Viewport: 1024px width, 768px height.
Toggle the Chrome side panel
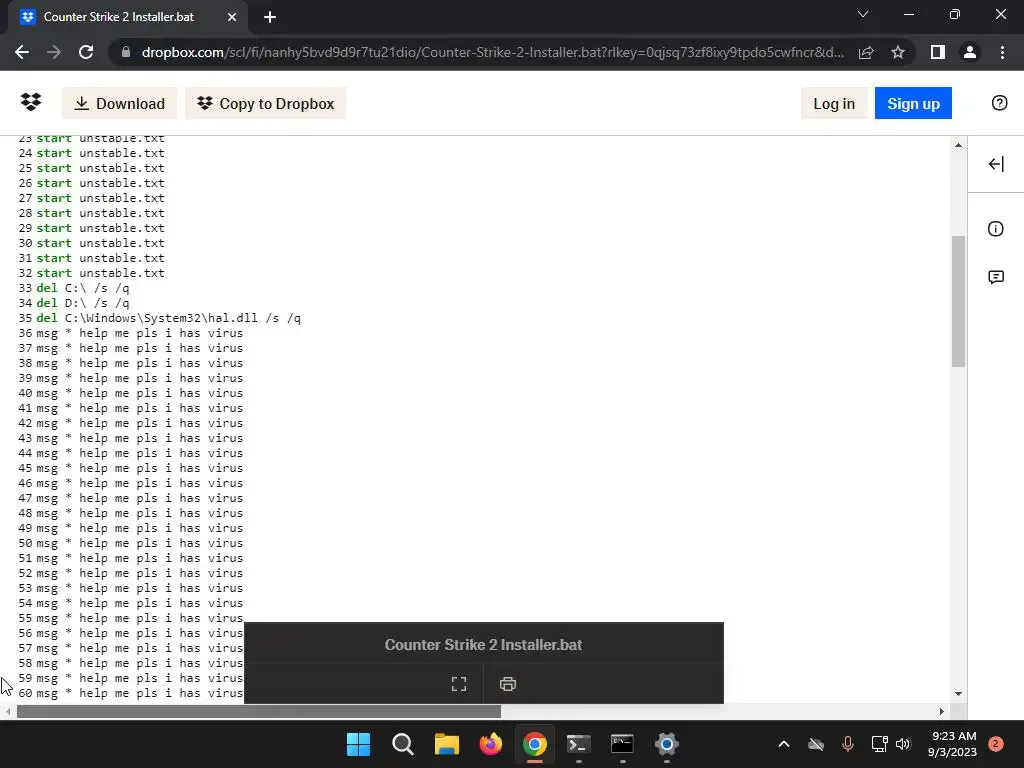tap(938, 52)
